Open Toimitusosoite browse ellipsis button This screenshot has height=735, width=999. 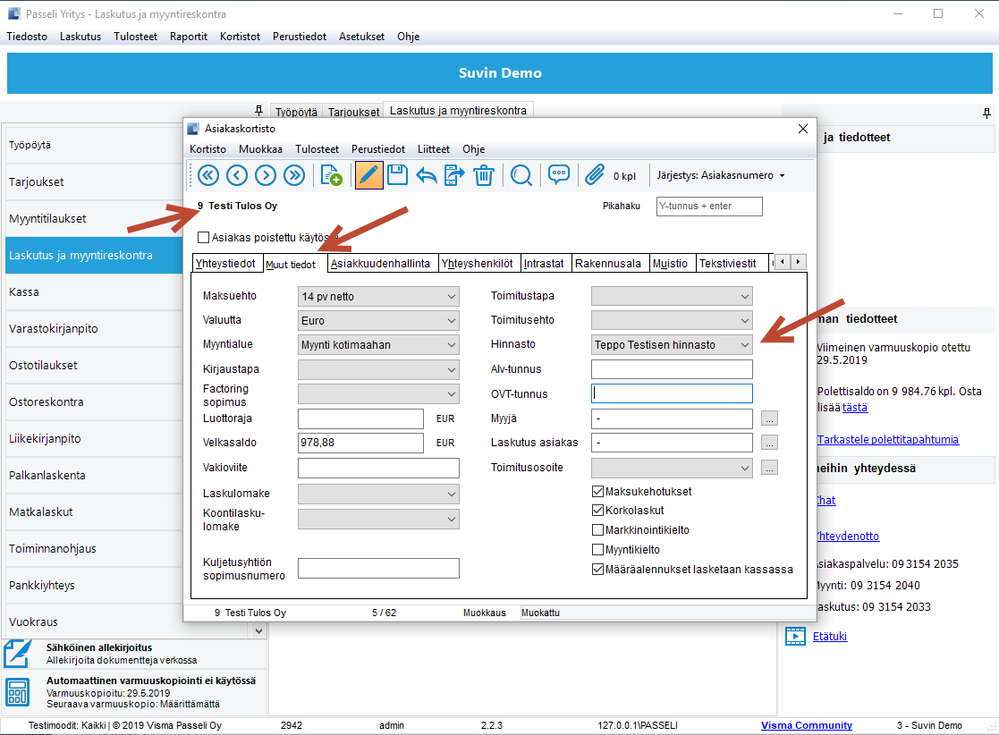coord(770,468)
